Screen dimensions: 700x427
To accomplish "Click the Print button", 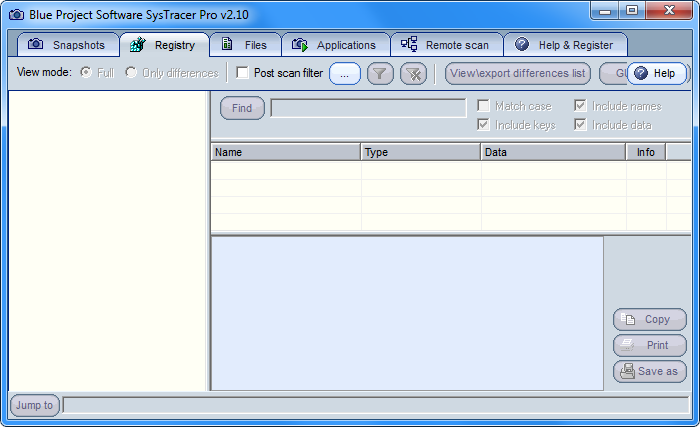I will pos(650,345).
